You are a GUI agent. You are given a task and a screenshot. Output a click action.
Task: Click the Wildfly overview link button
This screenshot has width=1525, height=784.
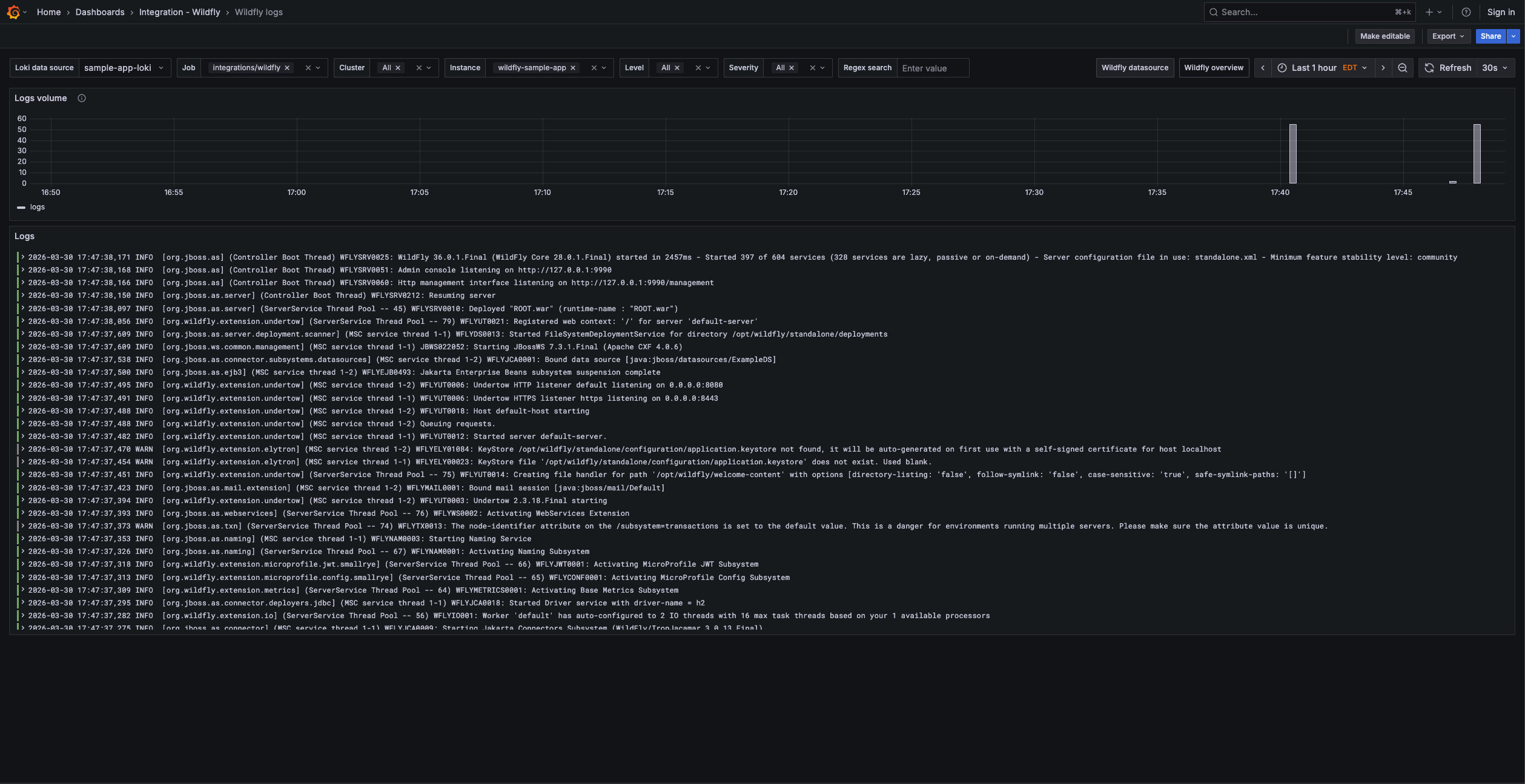(x=1213, y=68)
